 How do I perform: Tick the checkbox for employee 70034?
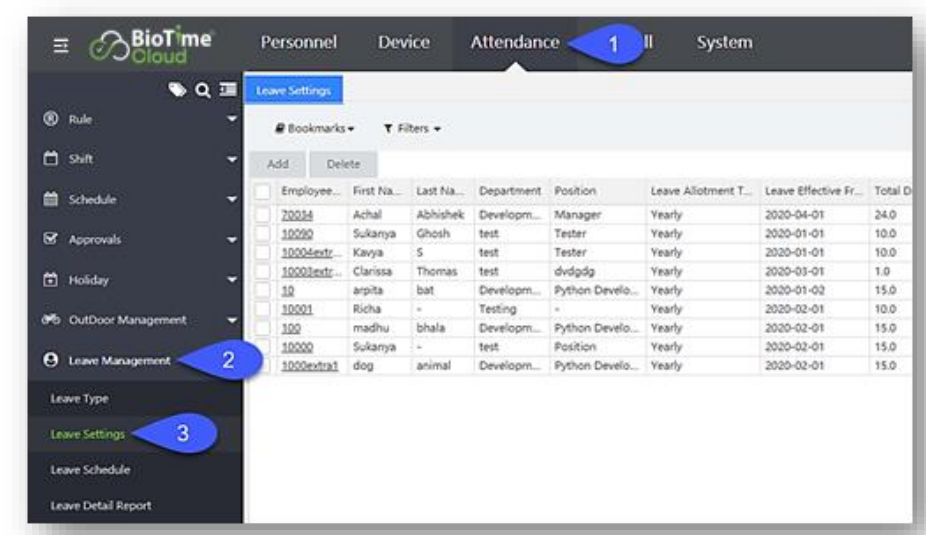coord(262,215)
